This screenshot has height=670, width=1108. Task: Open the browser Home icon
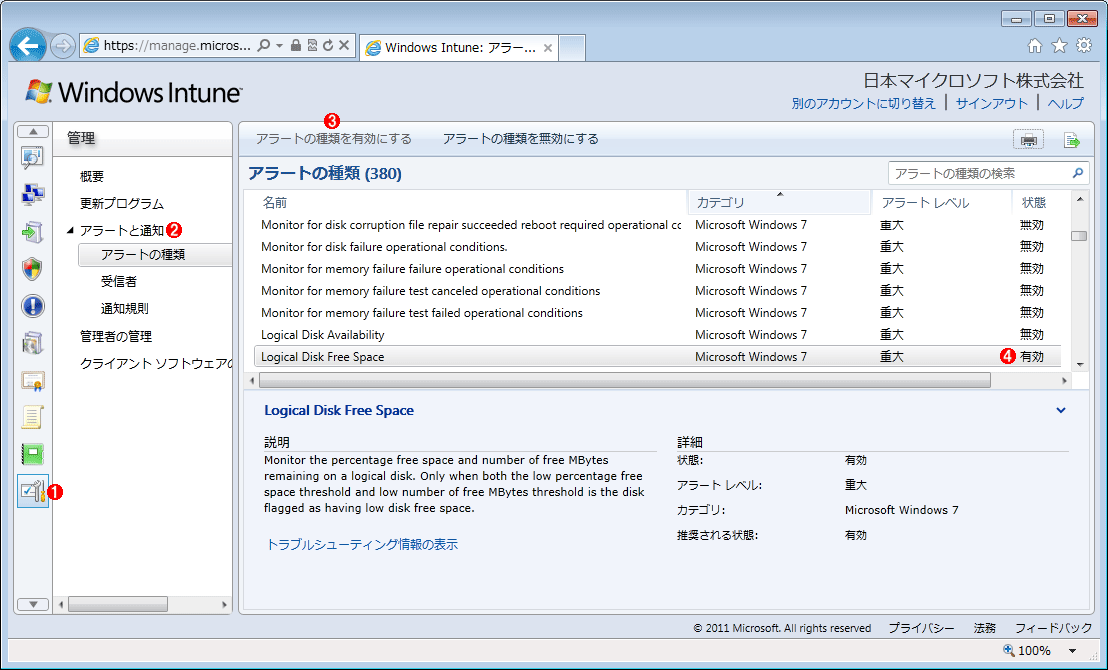(x=1035, y=46)
